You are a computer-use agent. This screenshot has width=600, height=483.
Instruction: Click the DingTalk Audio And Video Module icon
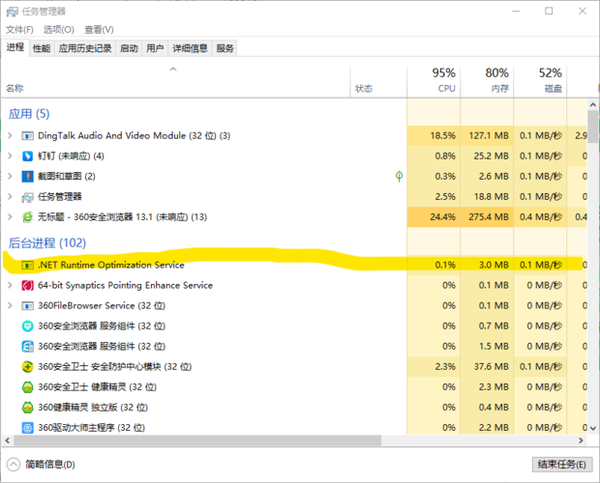coord(27,136)
